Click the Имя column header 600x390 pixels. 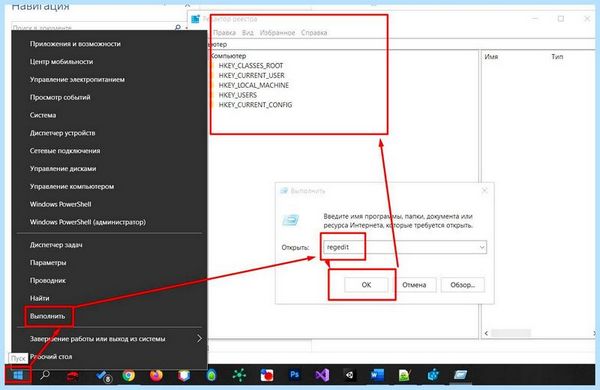tap(491, 57)
